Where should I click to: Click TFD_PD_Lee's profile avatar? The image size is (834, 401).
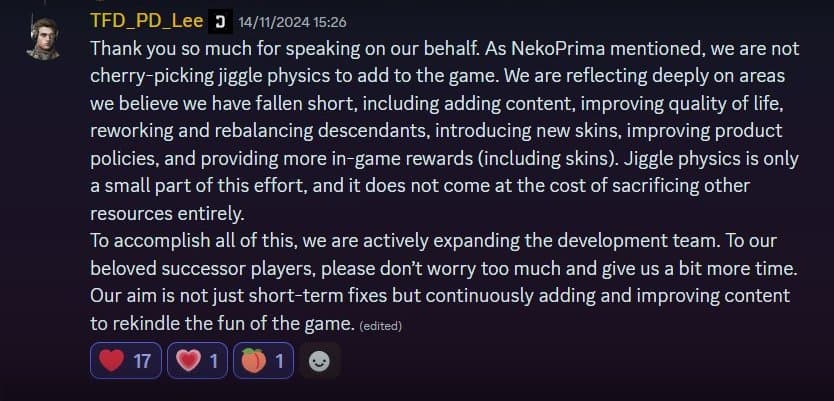pyautogui.click(x=45, y=36)
